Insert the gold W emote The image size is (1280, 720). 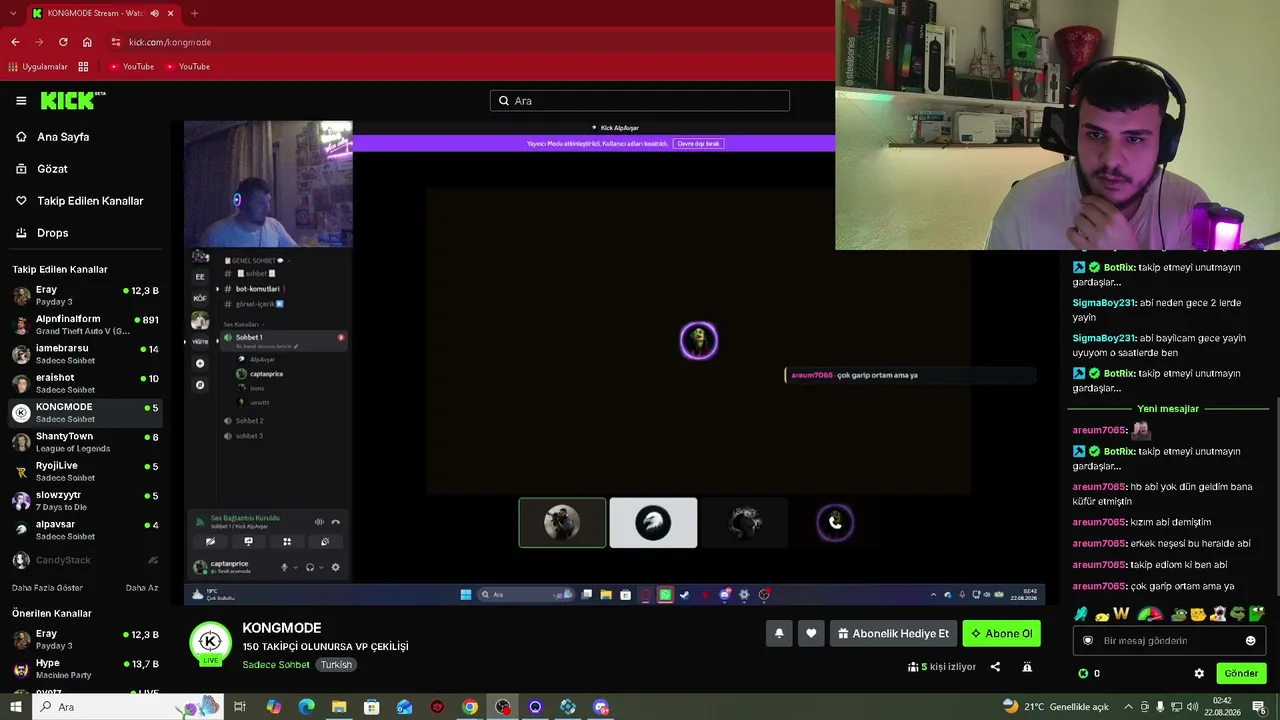[1121, 614]
